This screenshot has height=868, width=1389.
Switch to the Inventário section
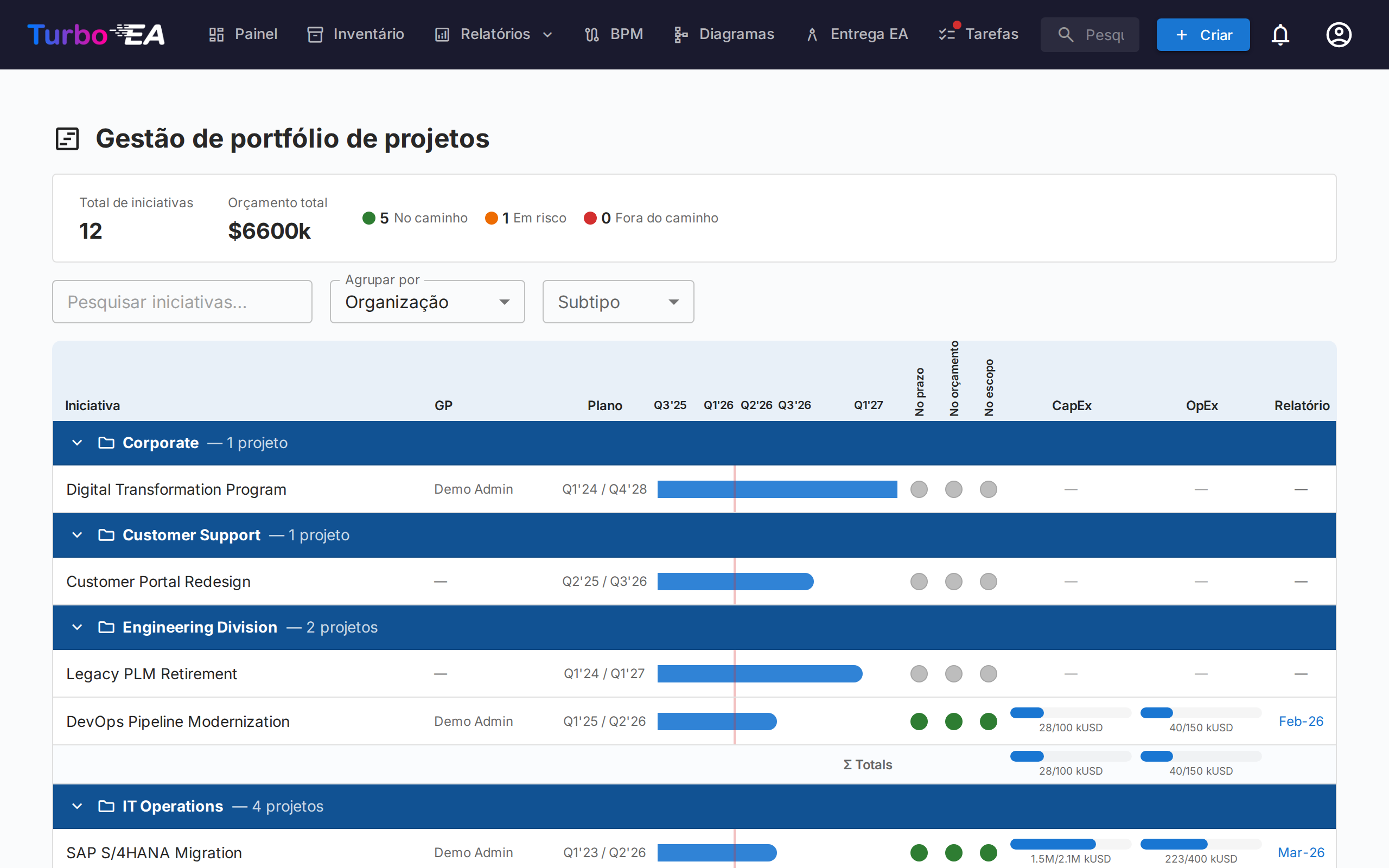point(355,34)
